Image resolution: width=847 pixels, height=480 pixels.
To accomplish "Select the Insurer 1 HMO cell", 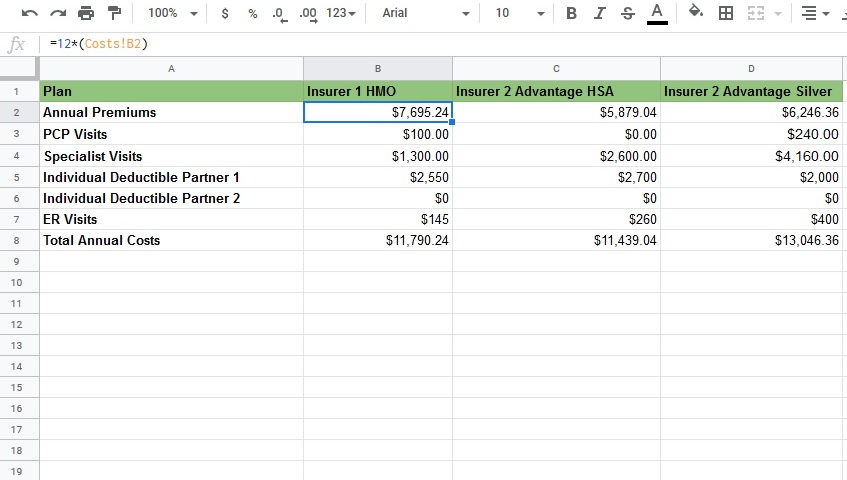I will [378, 91].
